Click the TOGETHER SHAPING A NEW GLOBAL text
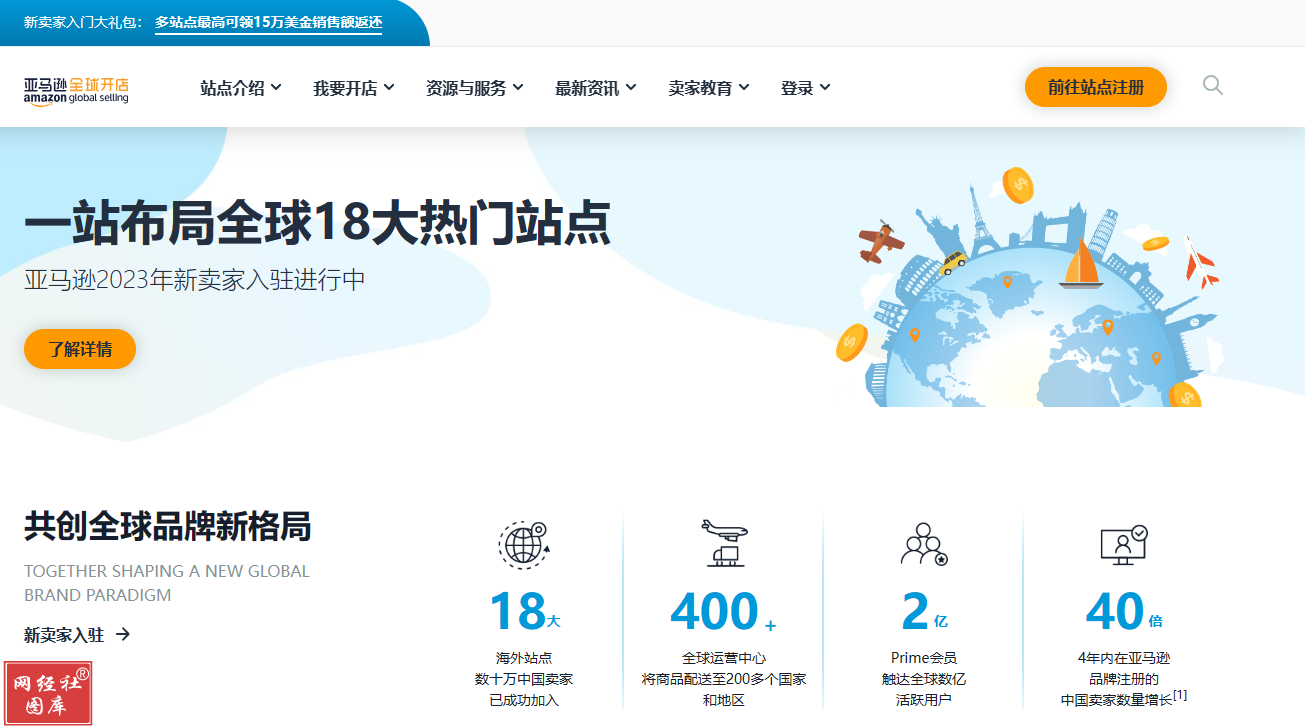Viewport: 1305px width, 726px height. 167,571
